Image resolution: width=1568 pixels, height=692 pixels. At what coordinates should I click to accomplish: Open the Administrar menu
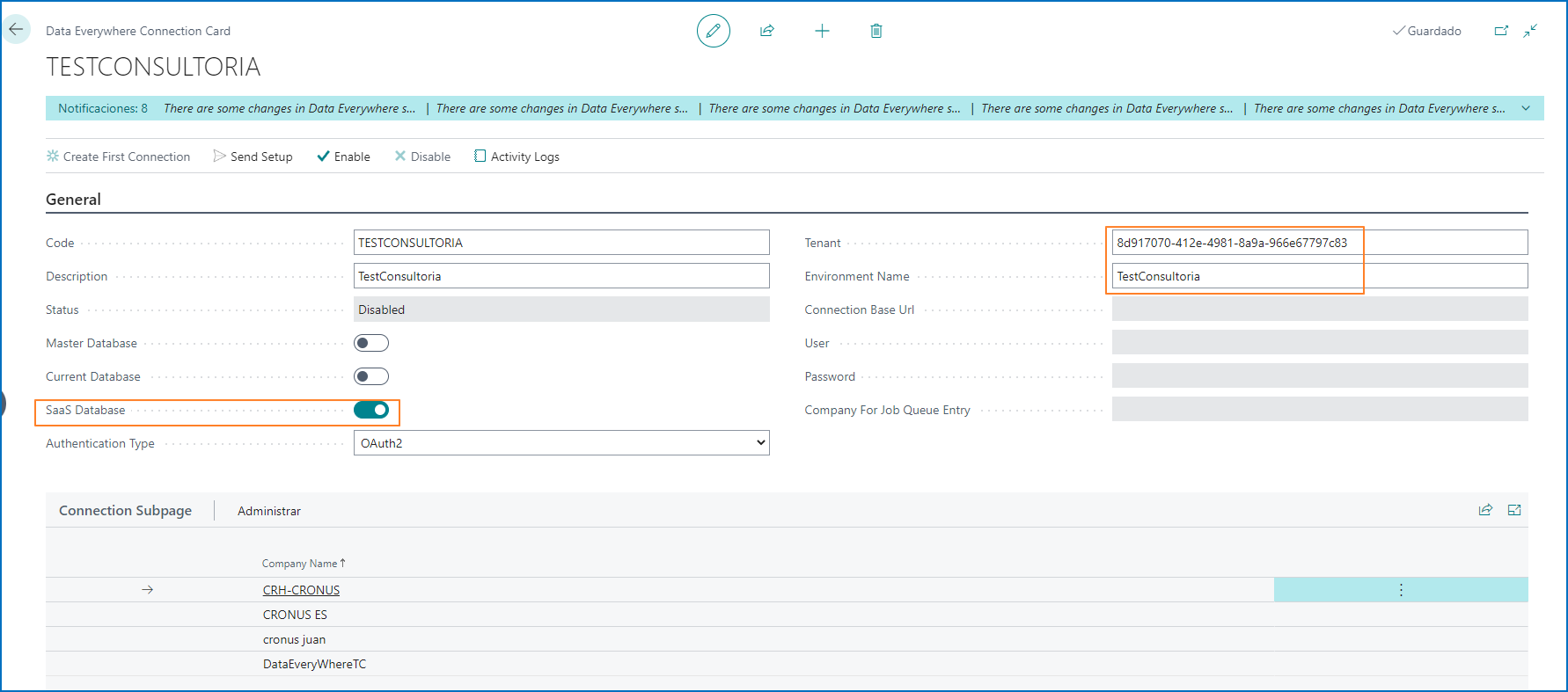(x=269, y=511)
